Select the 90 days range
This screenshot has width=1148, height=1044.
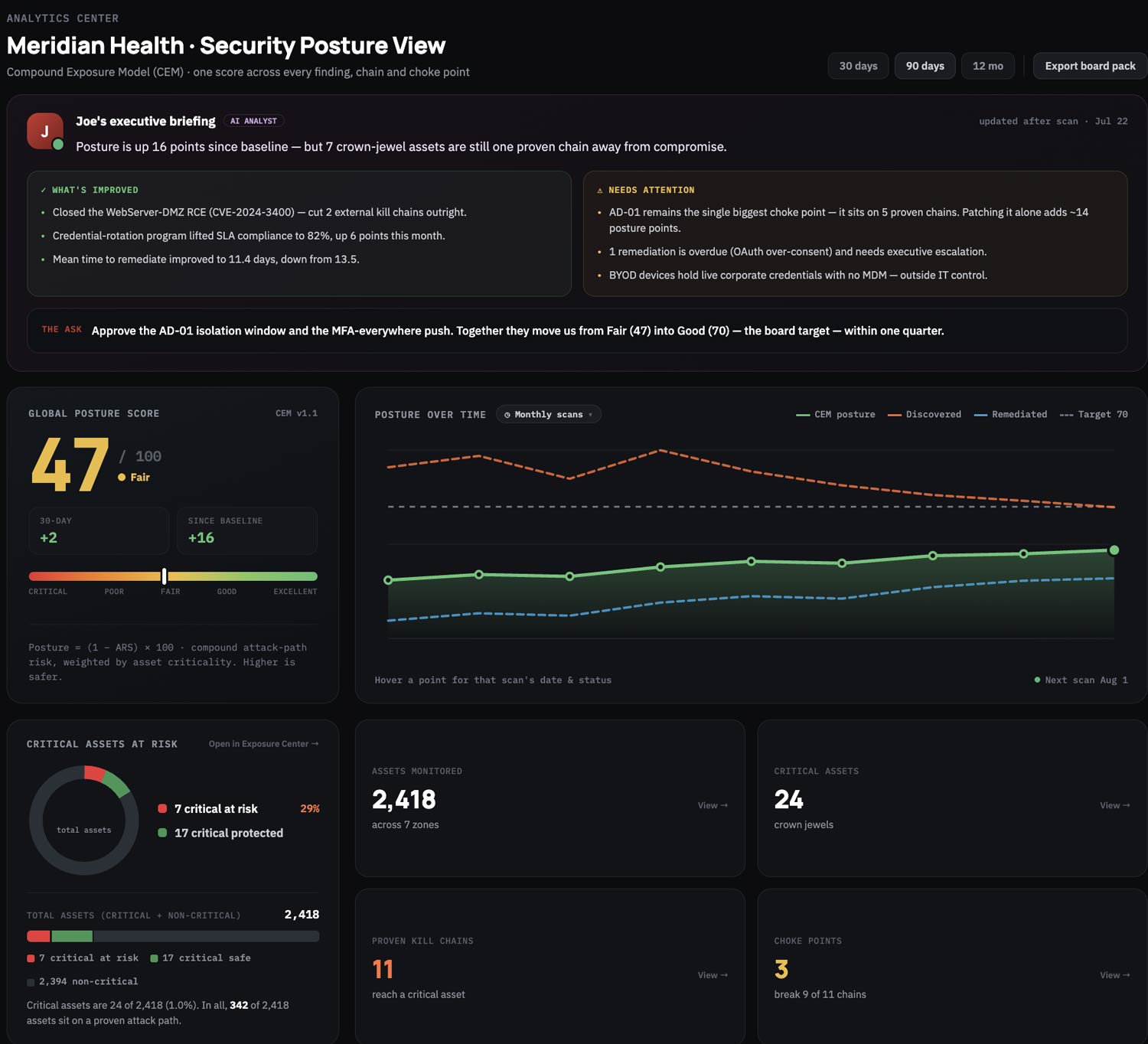click(x=925, y=66)
